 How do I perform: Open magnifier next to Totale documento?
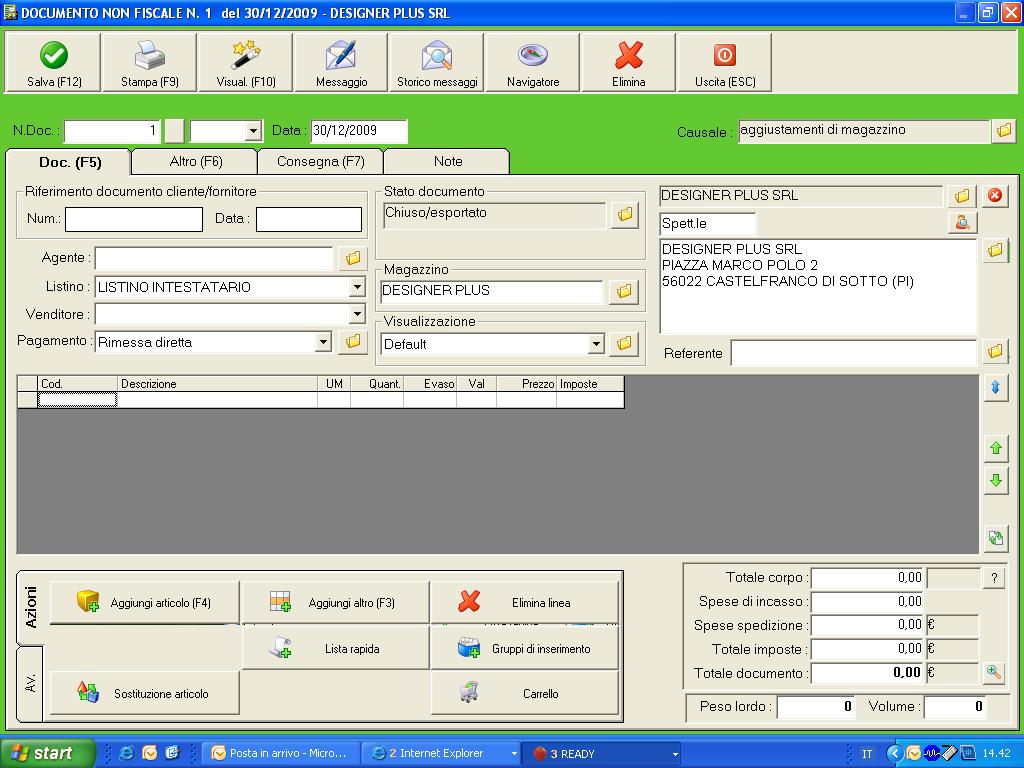pos(993,672)
